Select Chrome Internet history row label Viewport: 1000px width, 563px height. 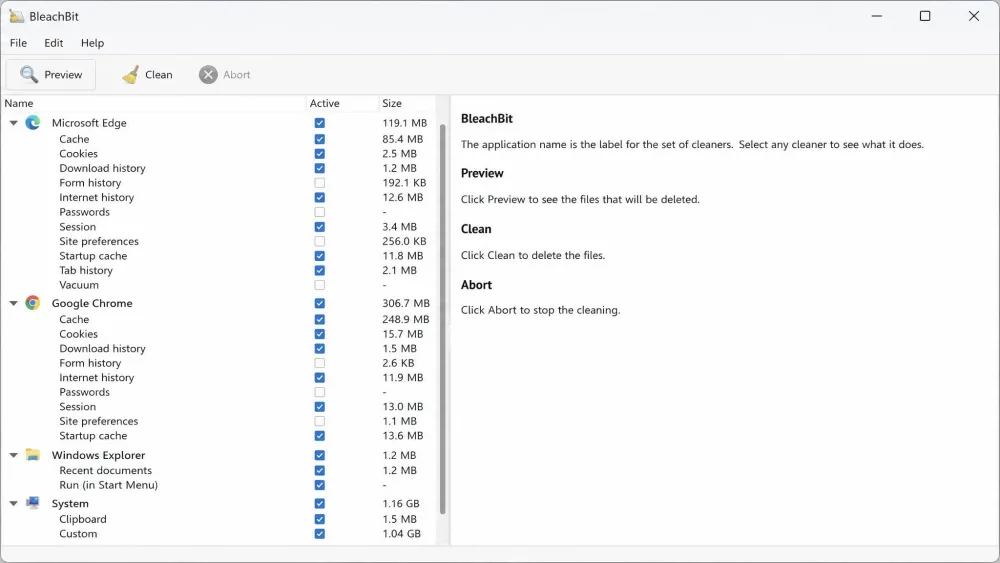point(96,377)
